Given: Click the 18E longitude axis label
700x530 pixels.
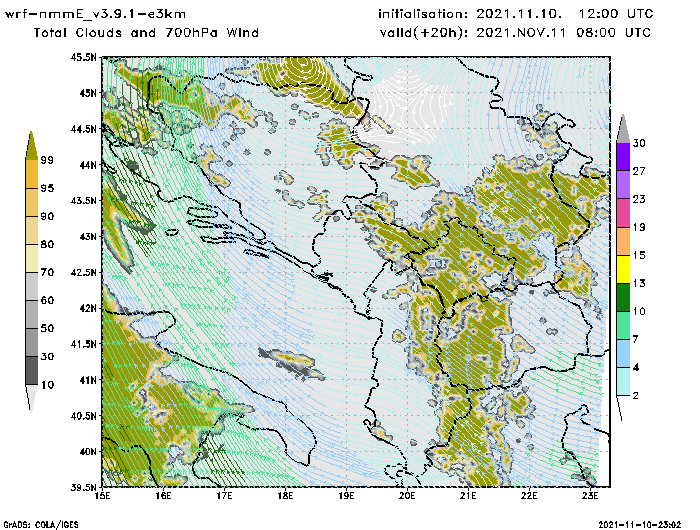Looking at the screenshot, I should click(x=285, y=496).
